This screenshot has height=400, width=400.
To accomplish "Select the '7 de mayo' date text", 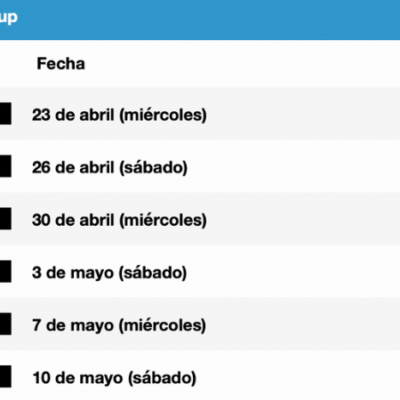I will (x=73, y=325).
